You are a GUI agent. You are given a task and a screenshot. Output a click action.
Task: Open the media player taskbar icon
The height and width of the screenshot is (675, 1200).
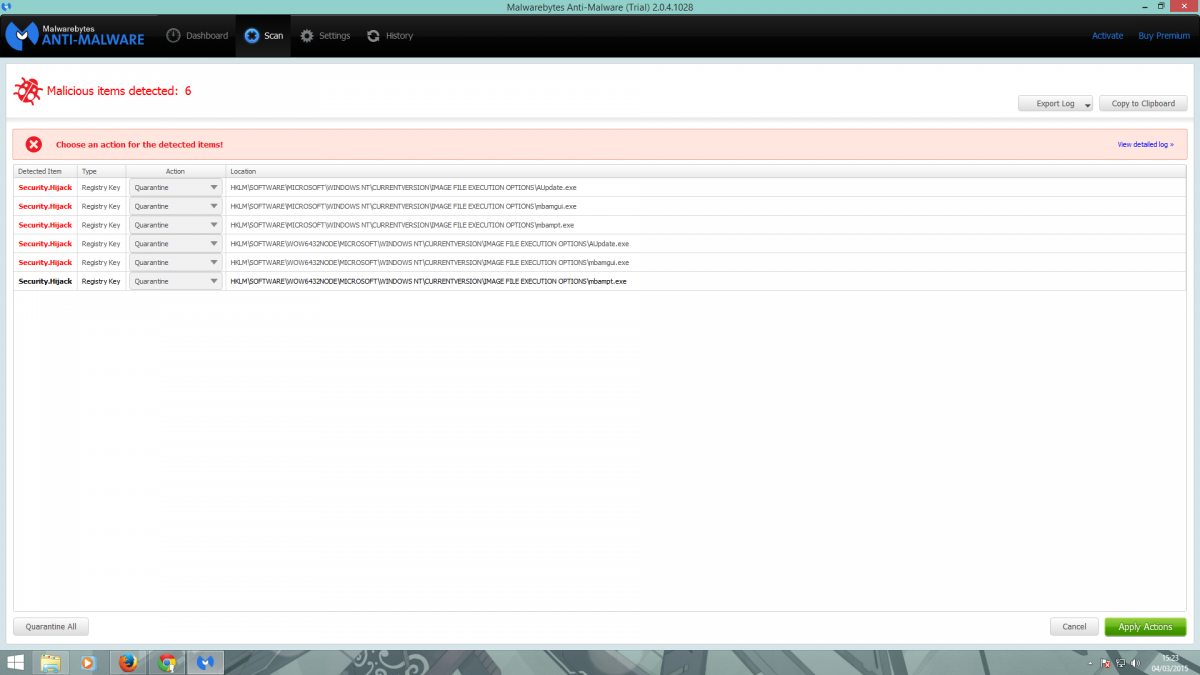(87, 662)
